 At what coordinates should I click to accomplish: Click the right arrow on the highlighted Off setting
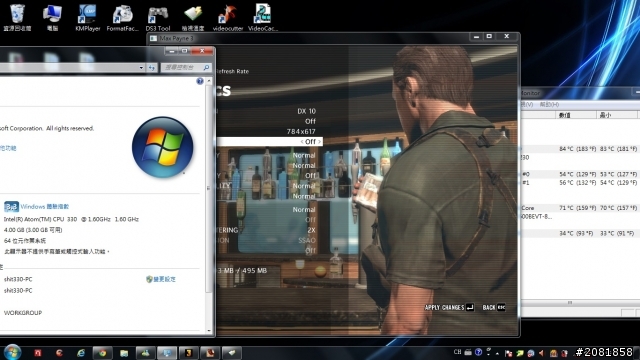point(319,142)
